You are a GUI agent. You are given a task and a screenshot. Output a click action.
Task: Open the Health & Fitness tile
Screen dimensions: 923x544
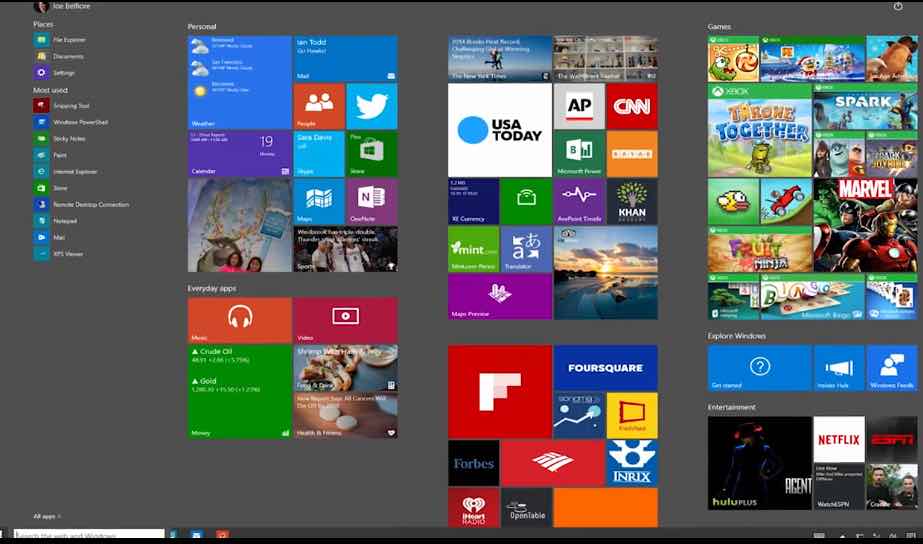point(346,416)
